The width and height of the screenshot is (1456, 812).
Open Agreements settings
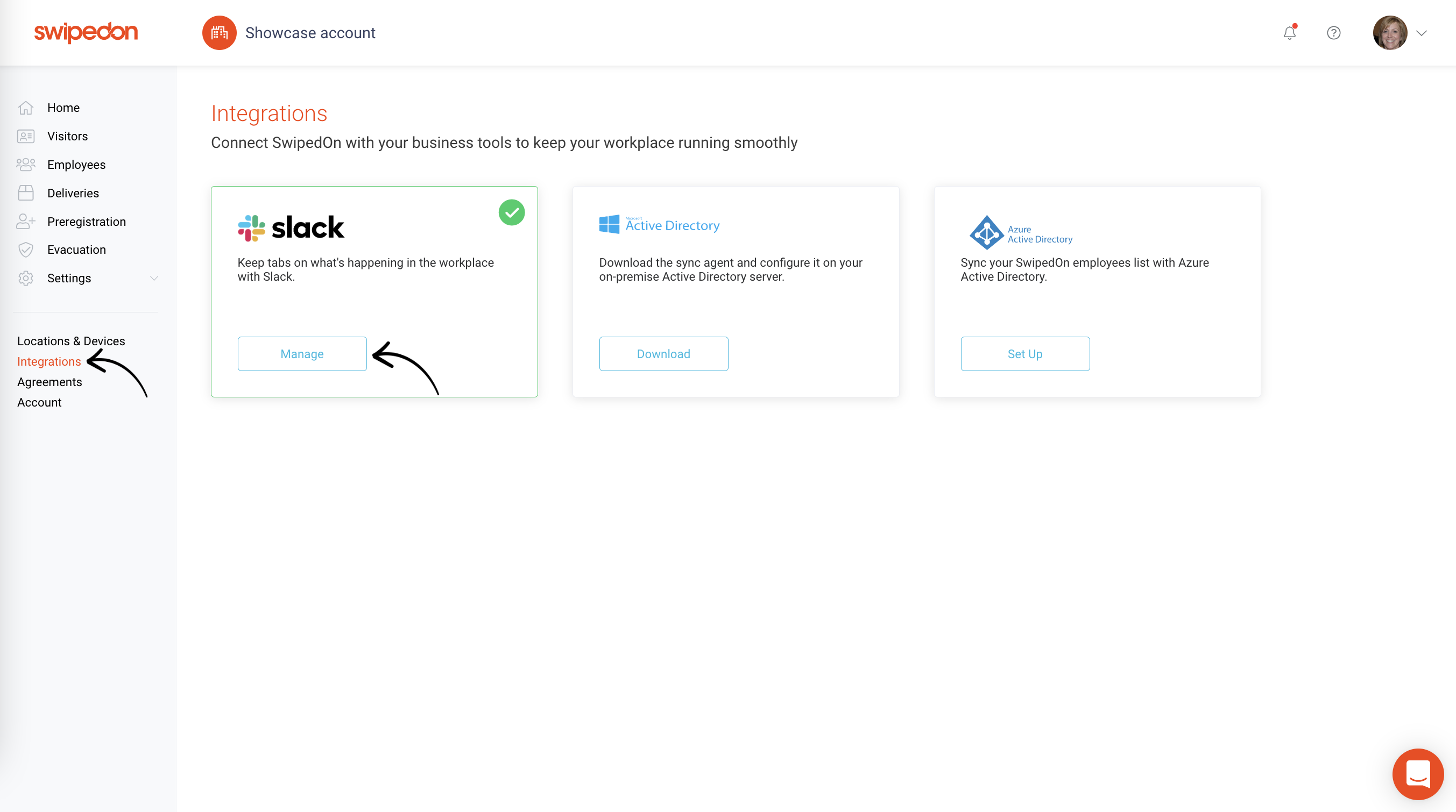point(50,382)
